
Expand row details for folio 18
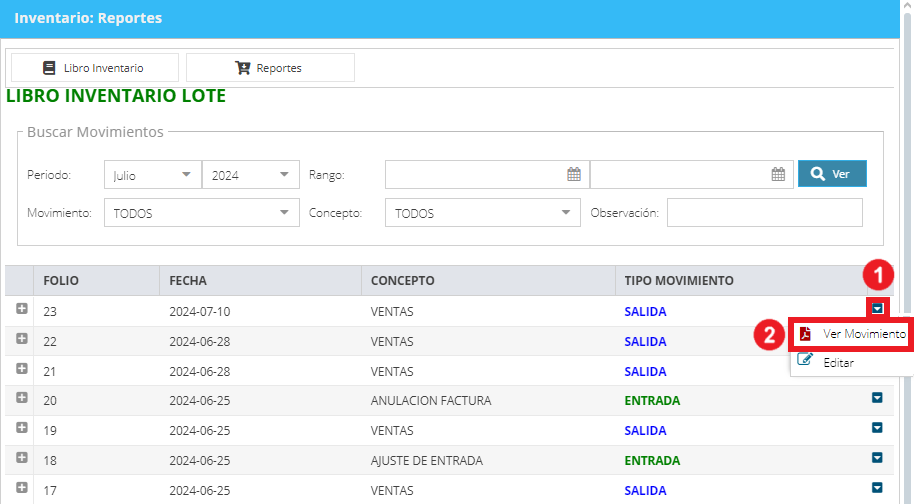click(22, 457)
